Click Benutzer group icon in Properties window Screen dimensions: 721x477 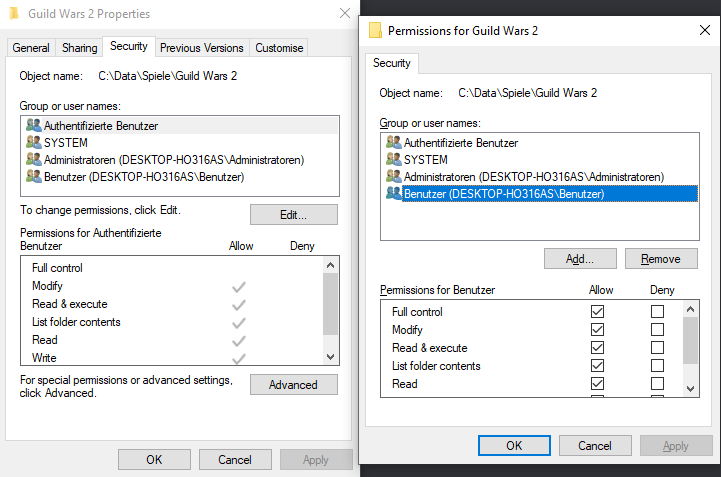(x=34, y=176)
